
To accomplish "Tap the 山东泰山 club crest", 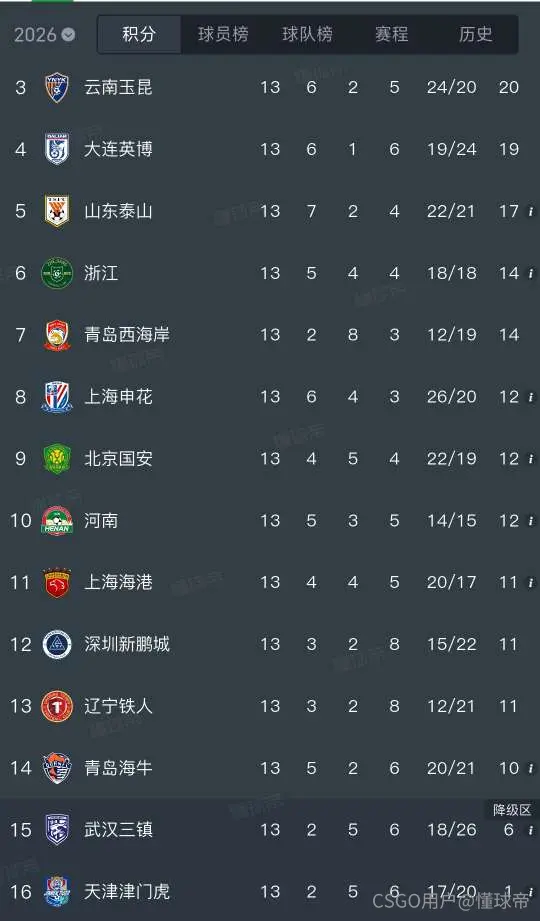I will (57, 211).
